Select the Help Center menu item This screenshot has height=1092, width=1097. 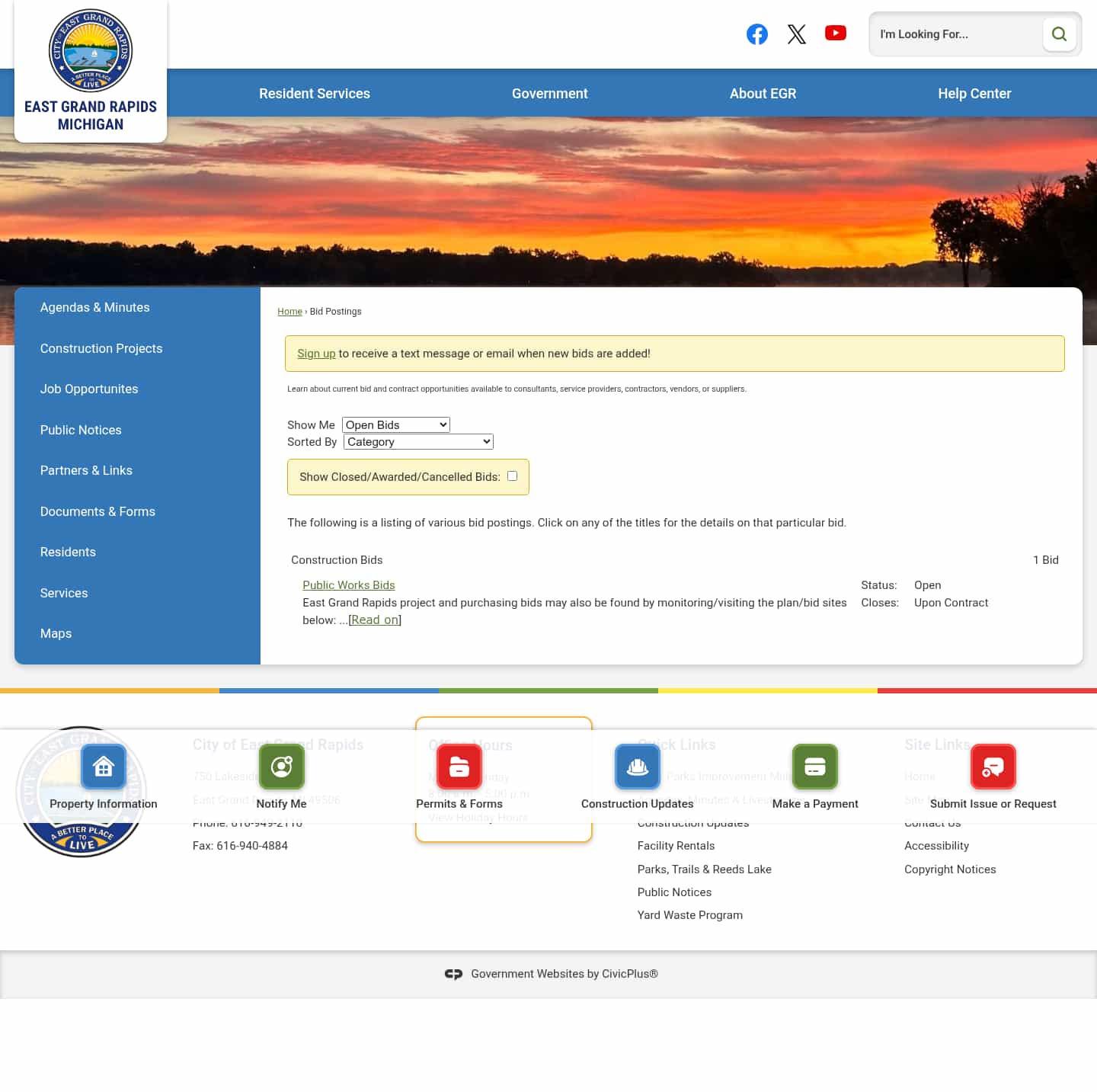[x=974, y=93]
